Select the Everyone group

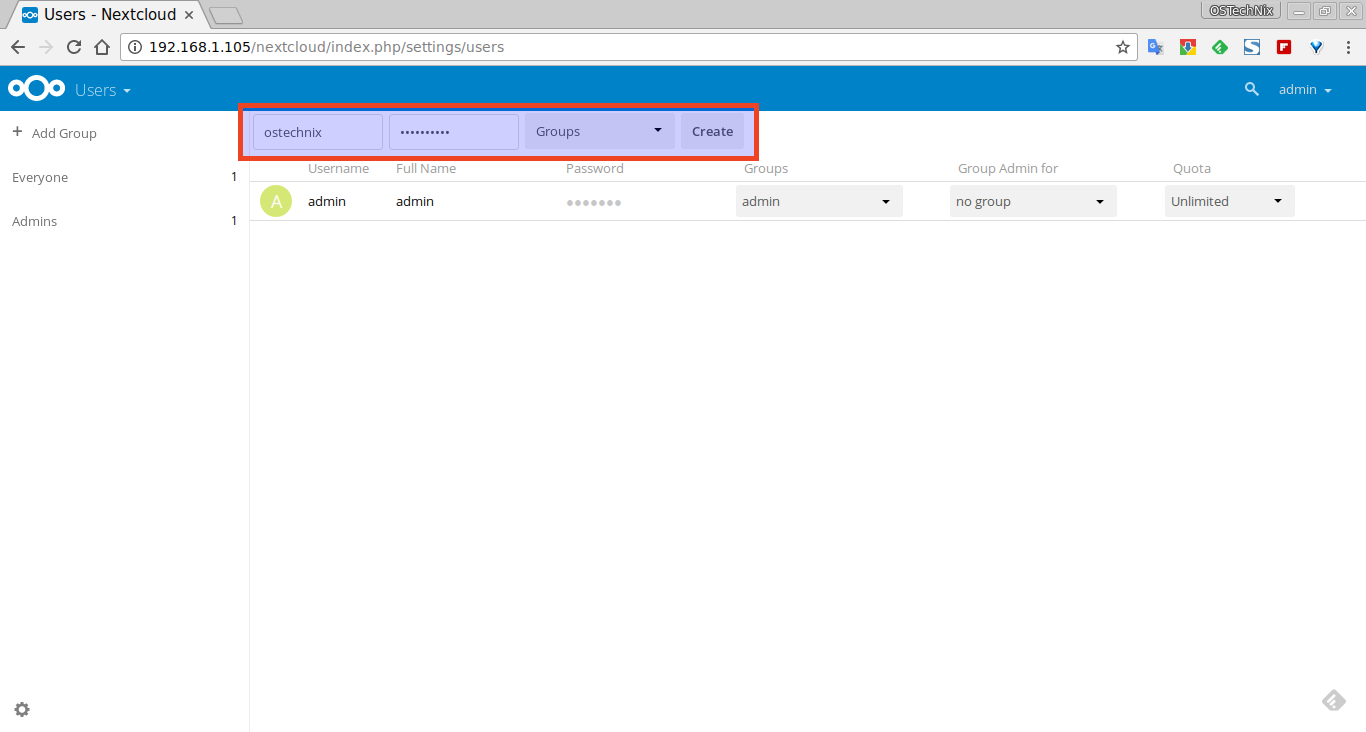coord(40,177)
